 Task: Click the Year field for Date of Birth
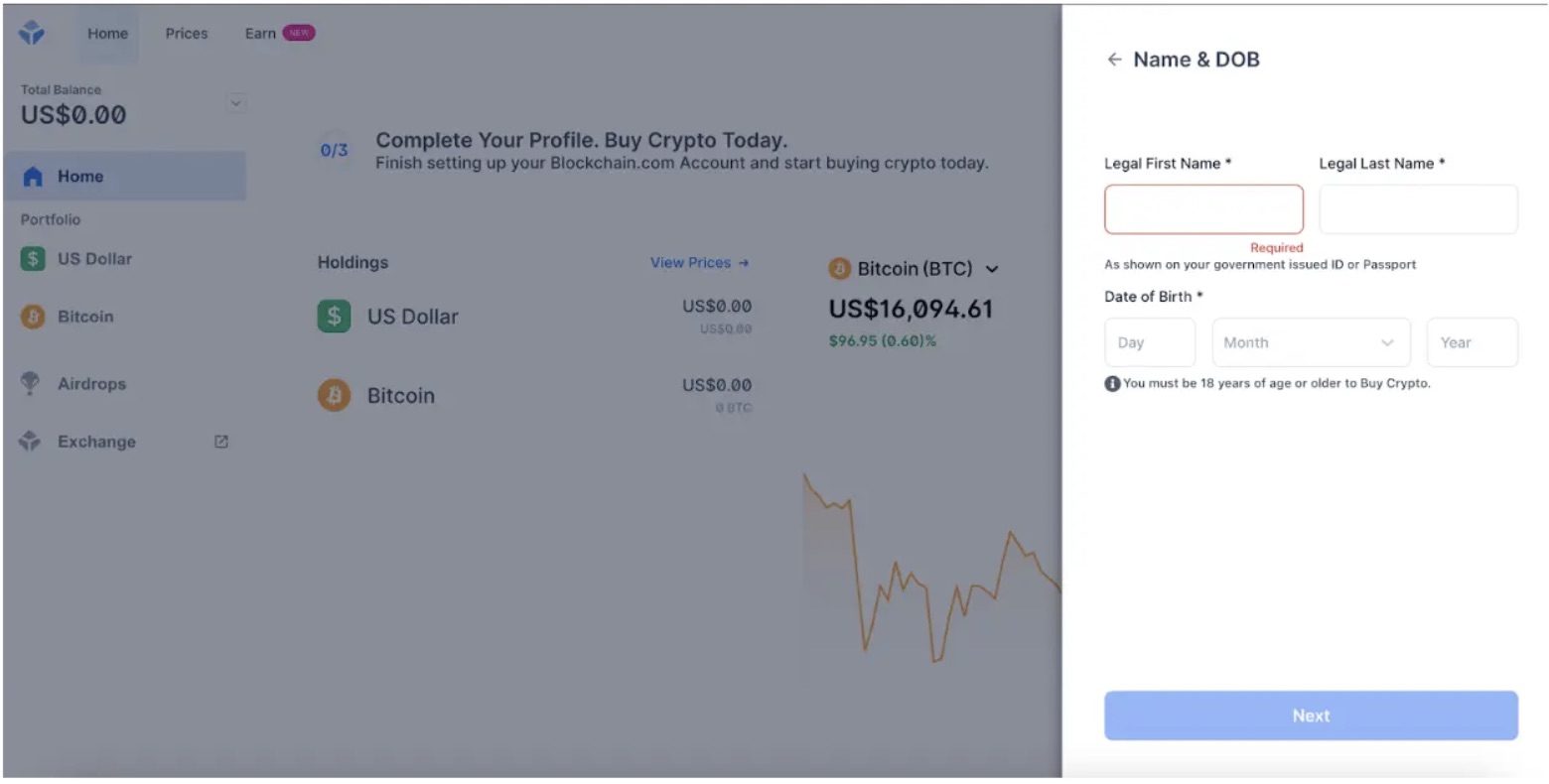(1471, 341)
